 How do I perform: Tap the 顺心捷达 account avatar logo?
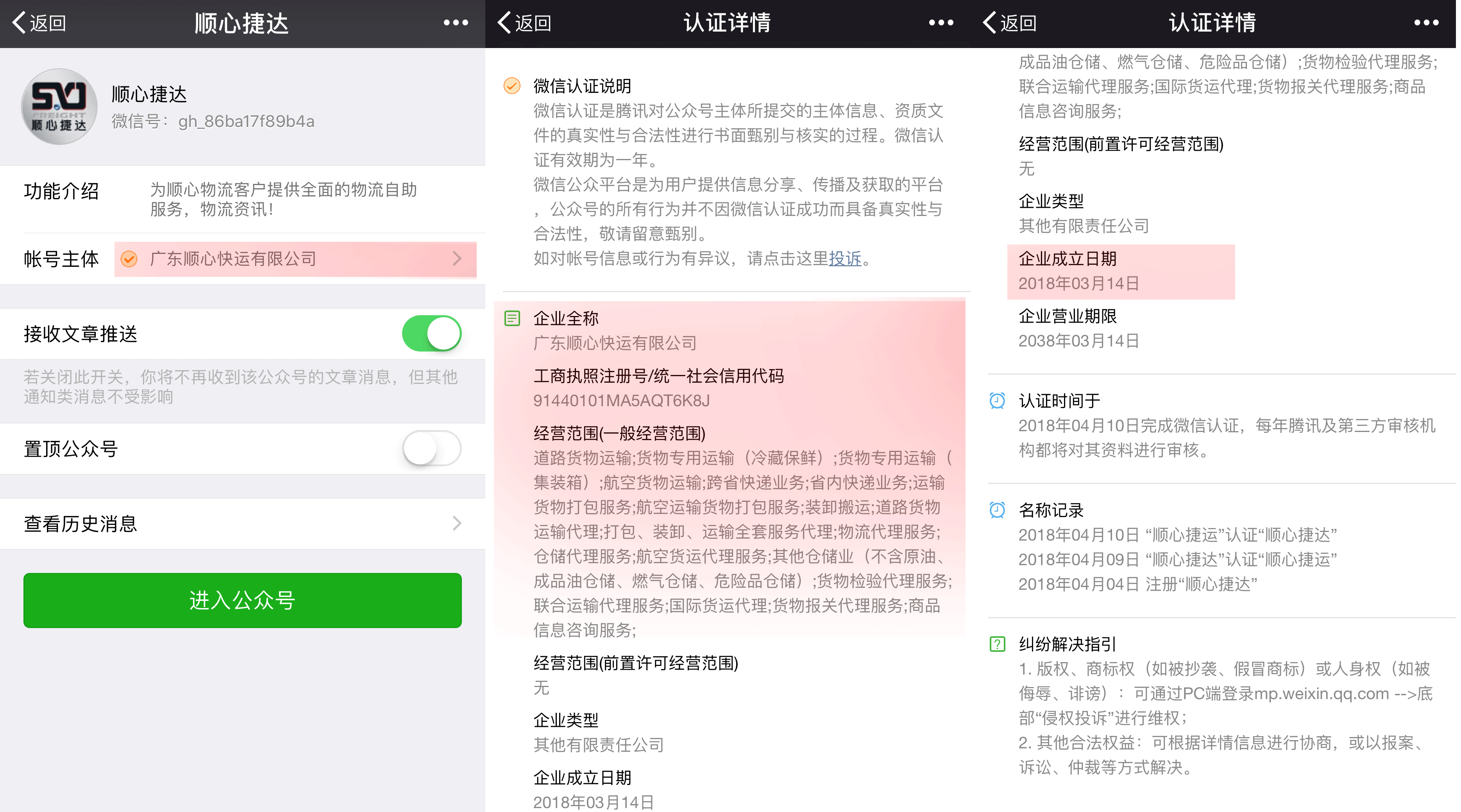coord(59,107)
